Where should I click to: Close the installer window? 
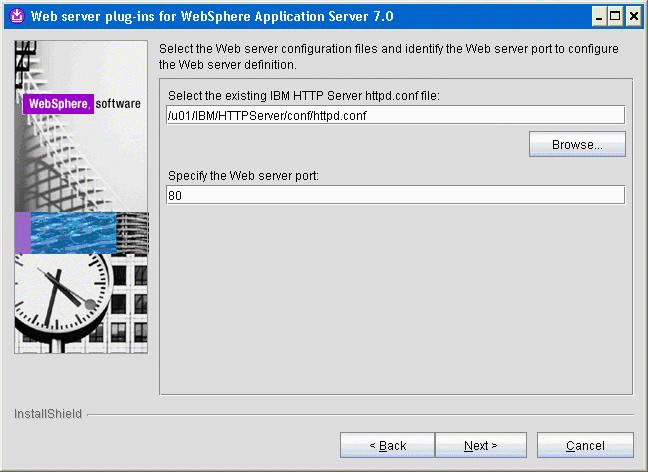634,17
